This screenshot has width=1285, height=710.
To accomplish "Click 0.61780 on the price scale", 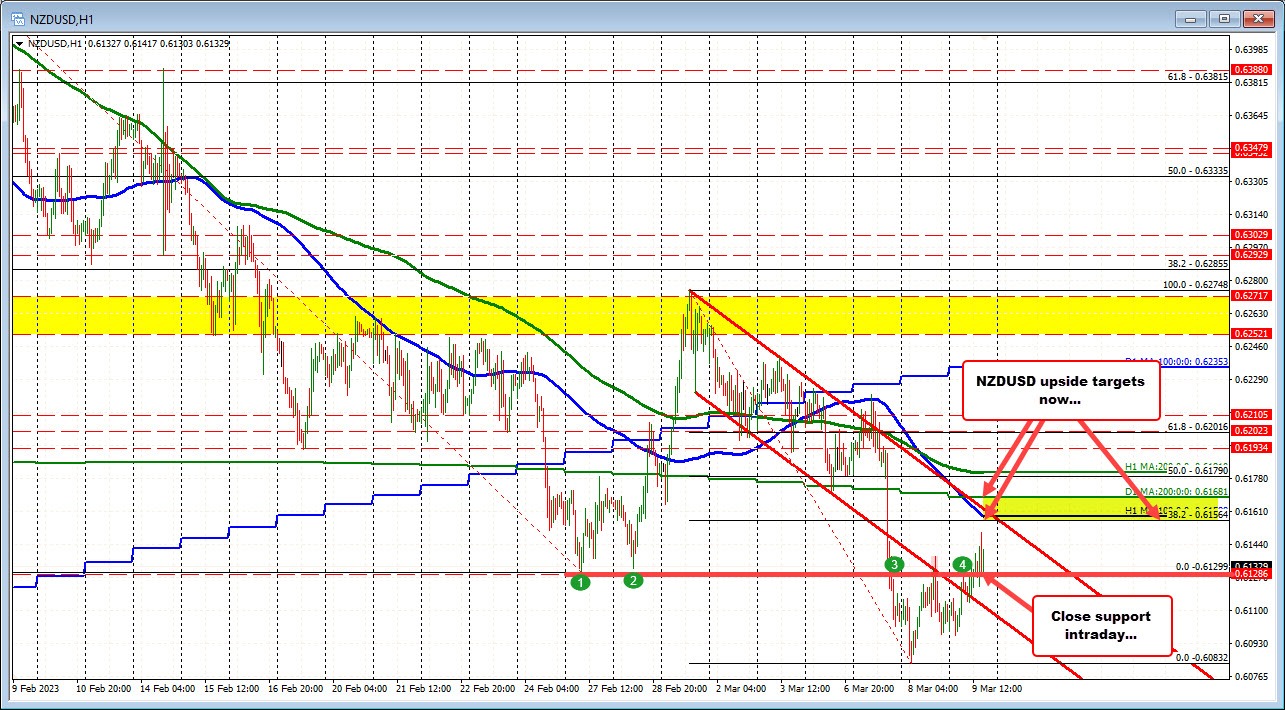I will coord(1253,478).
